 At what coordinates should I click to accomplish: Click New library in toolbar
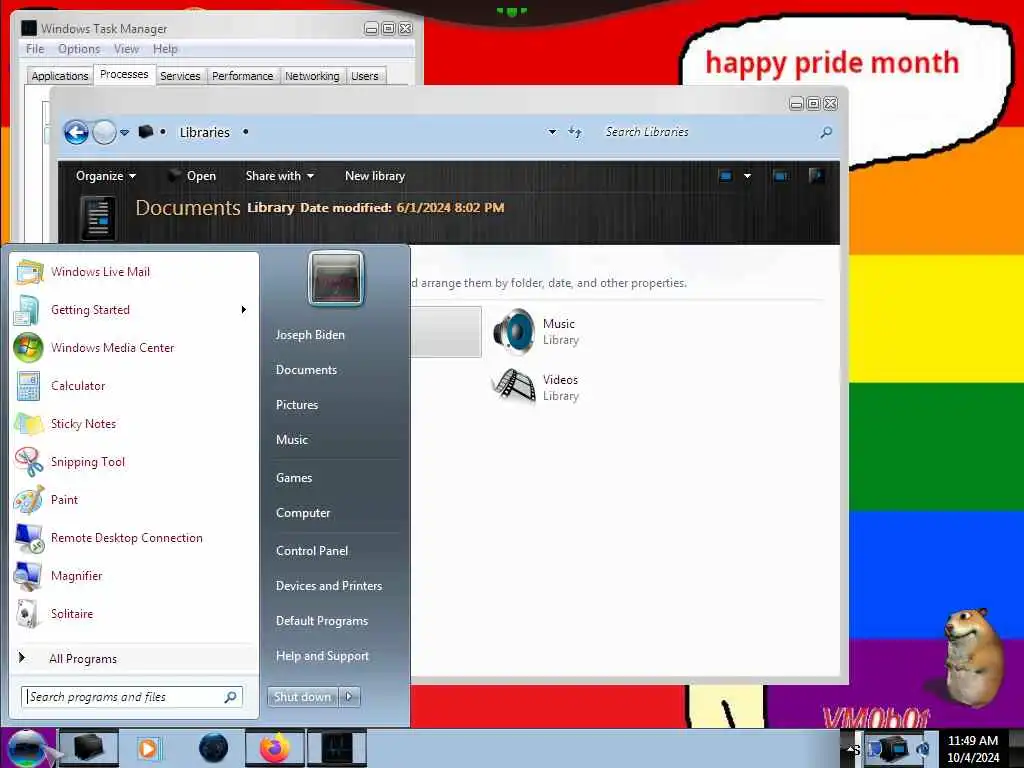point(375,176)
